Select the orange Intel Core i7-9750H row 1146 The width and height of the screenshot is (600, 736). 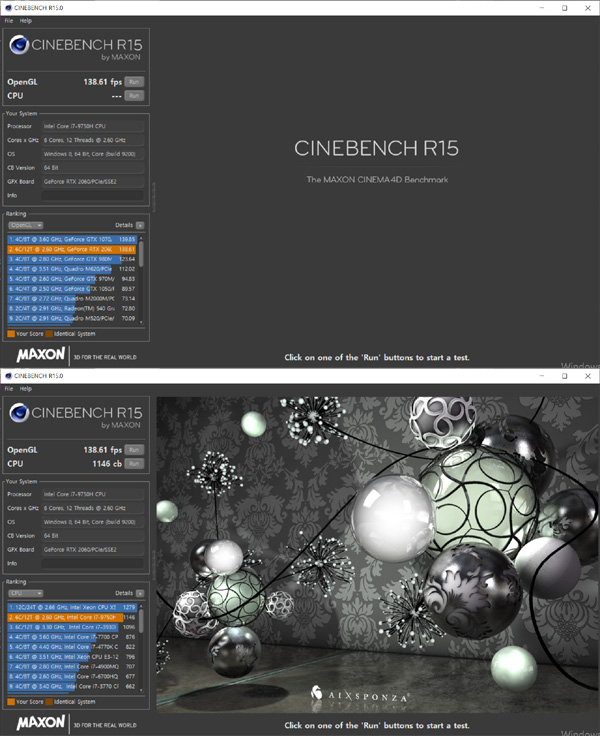pyautogui.click(x=72, y=617)
